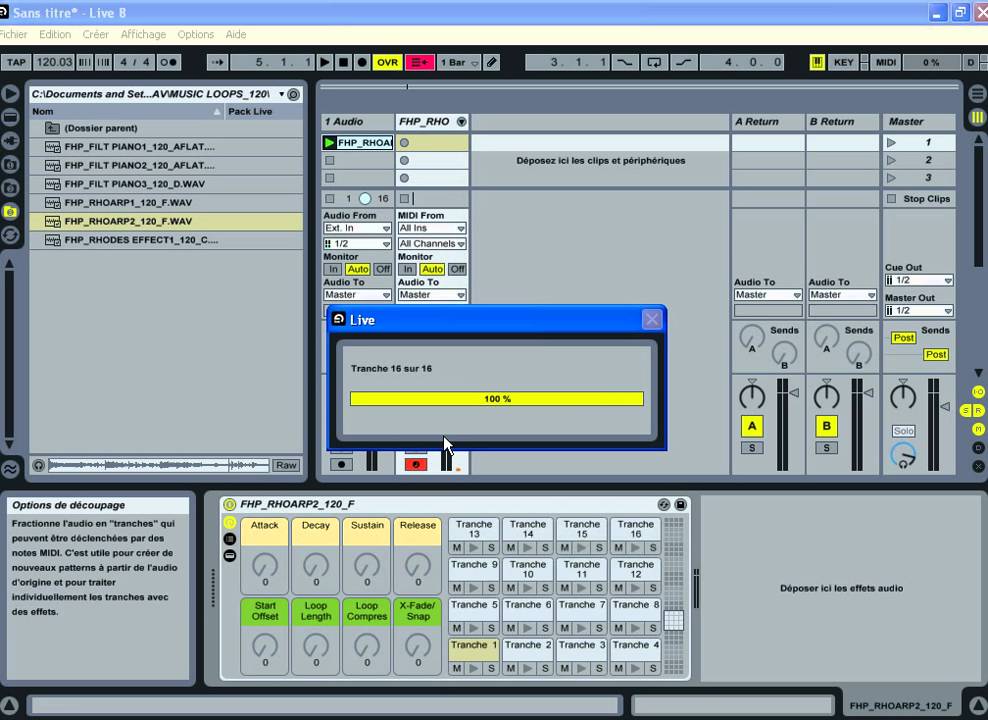The width and height of the screenshot is (988, 720).
Task: Save rack preset disk icon
Action: coord(681,505)
